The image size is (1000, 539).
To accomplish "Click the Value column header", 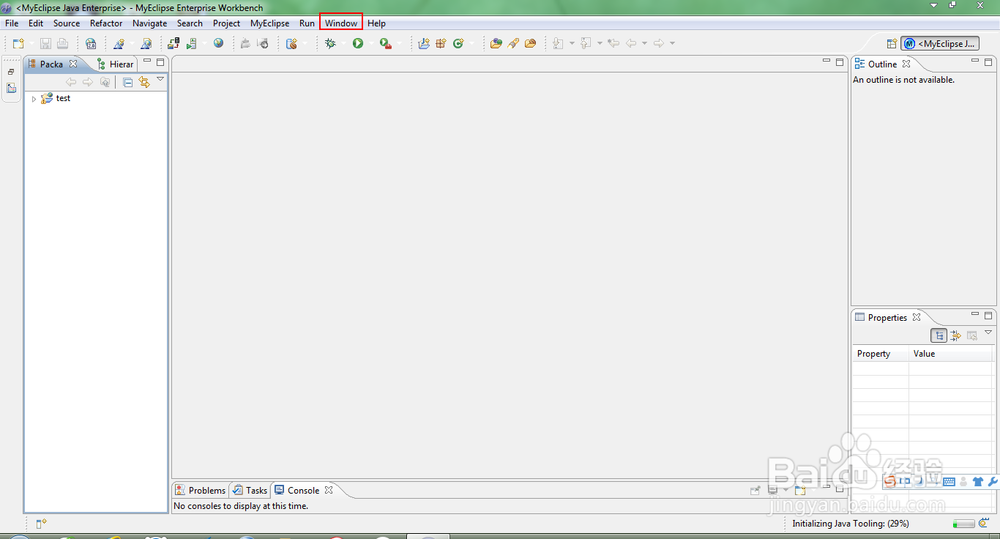I will [950, 353].
